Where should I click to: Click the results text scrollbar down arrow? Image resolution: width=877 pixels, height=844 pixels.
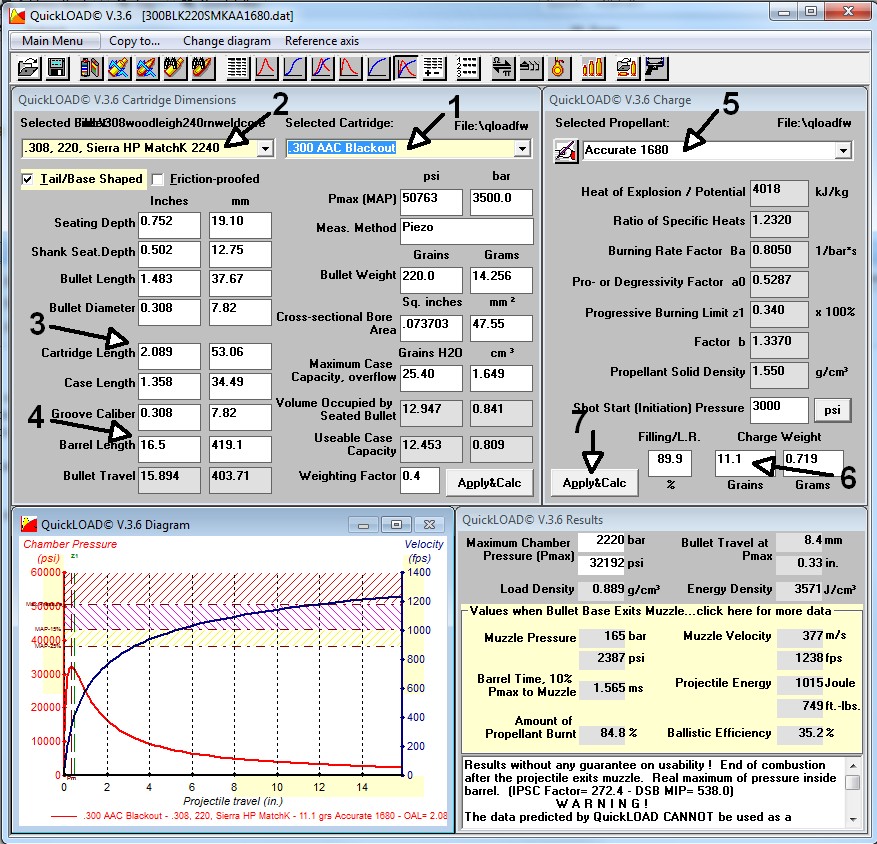(x=853, y=819)
